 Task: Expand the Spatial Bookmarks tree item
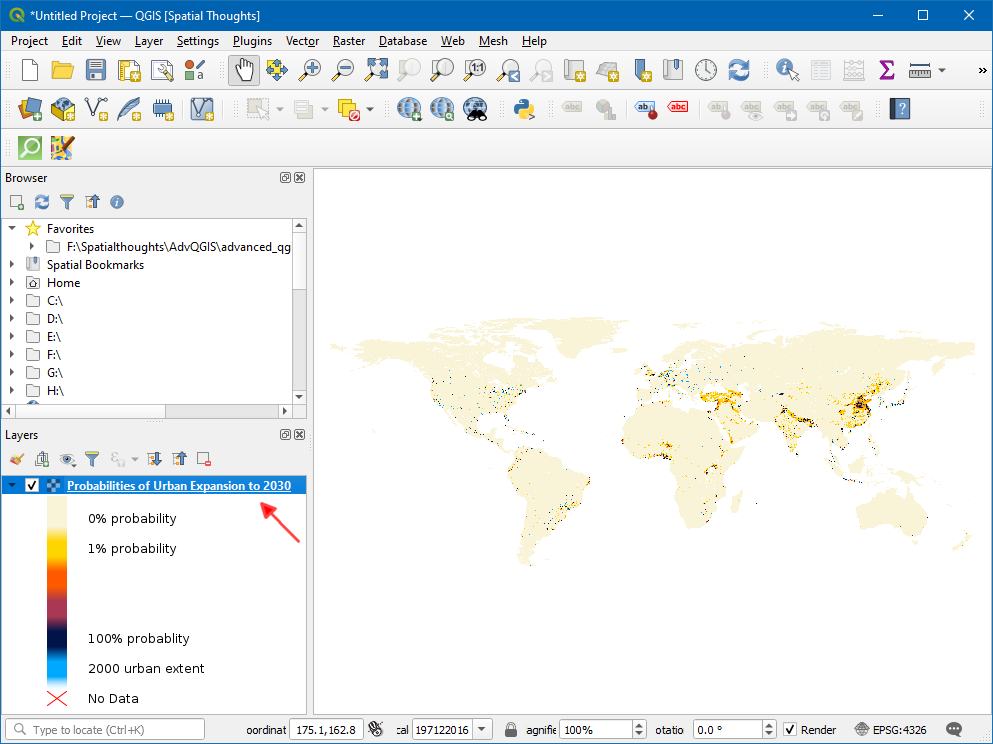point(12,265)
